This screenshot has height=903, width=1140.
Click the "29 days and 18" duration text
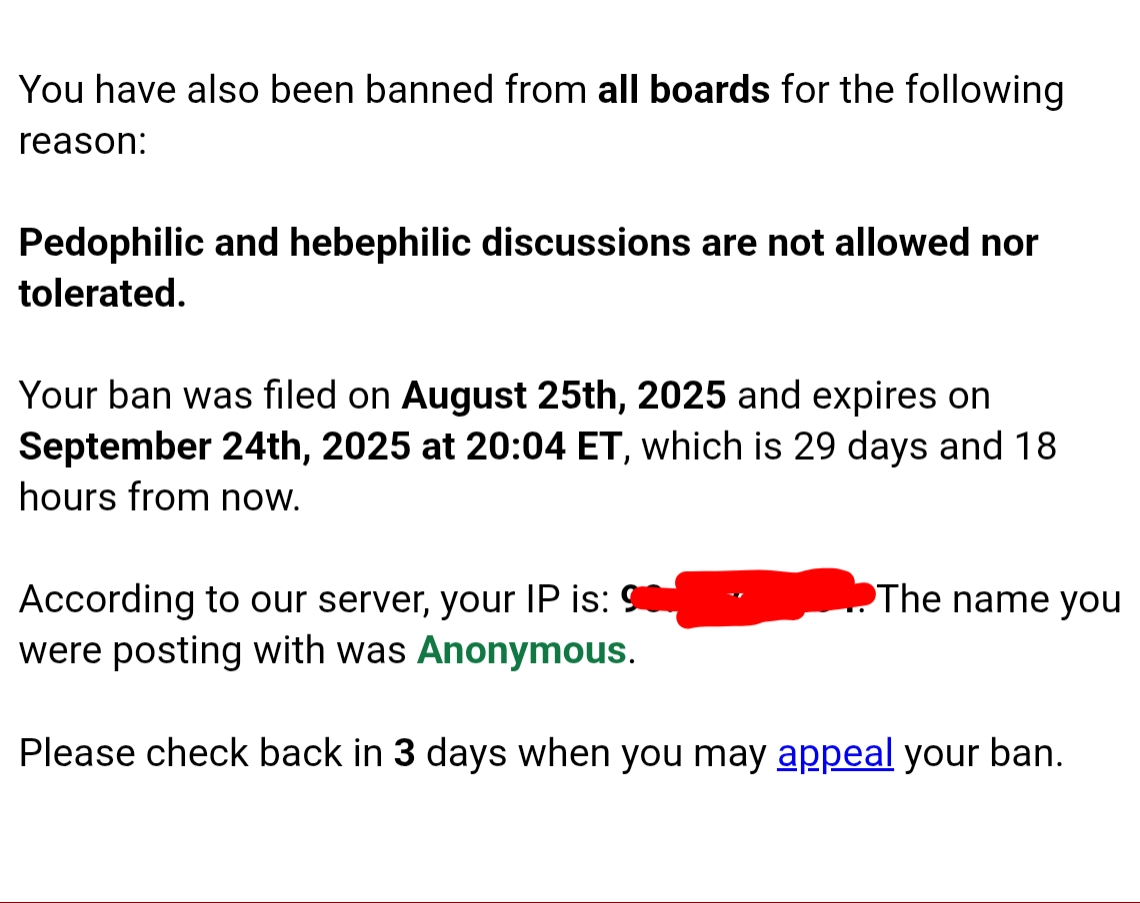[x=925, y=446]
